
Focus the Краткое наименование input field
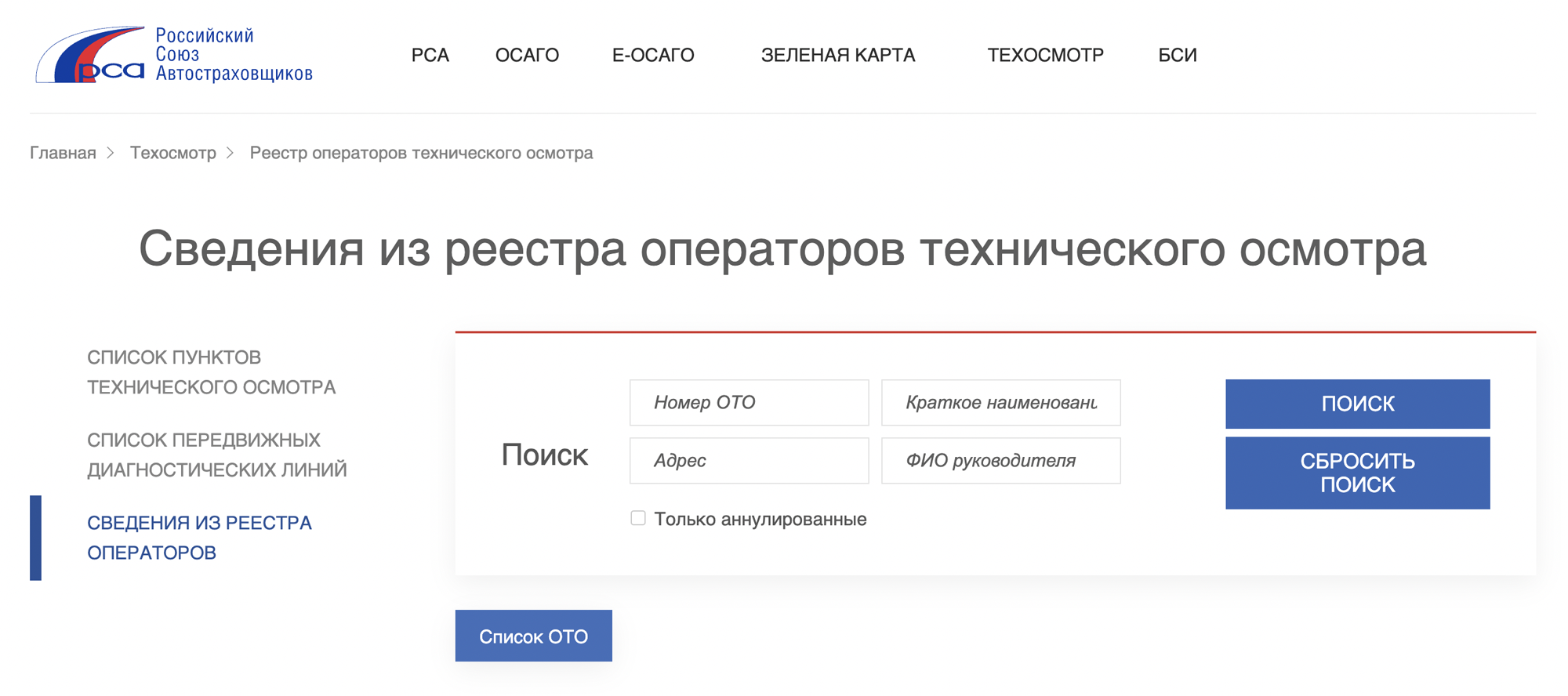(1000, 402)
